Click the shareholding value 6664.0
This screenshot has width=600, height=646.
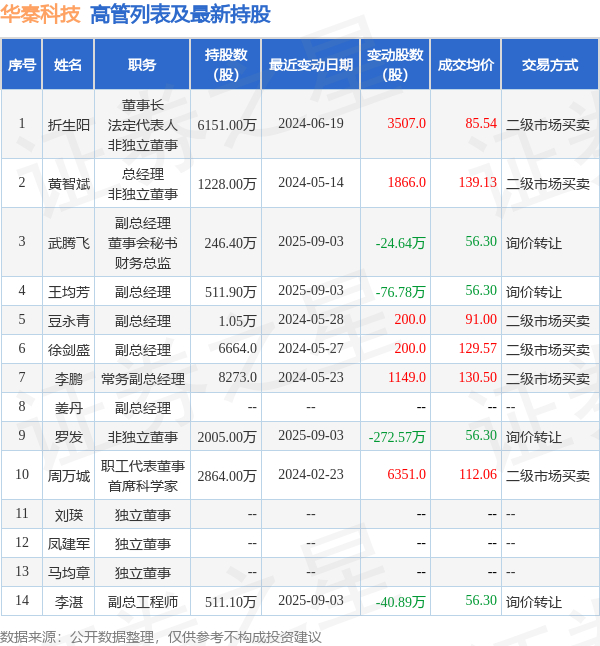coord(237,349)
